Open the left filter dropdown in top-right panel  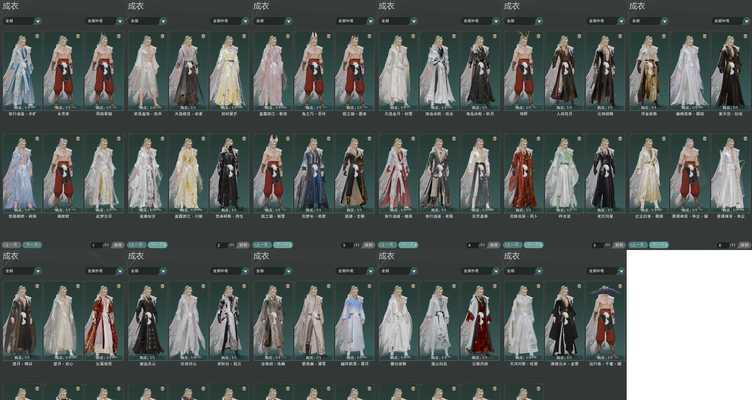tap(642, 20)
